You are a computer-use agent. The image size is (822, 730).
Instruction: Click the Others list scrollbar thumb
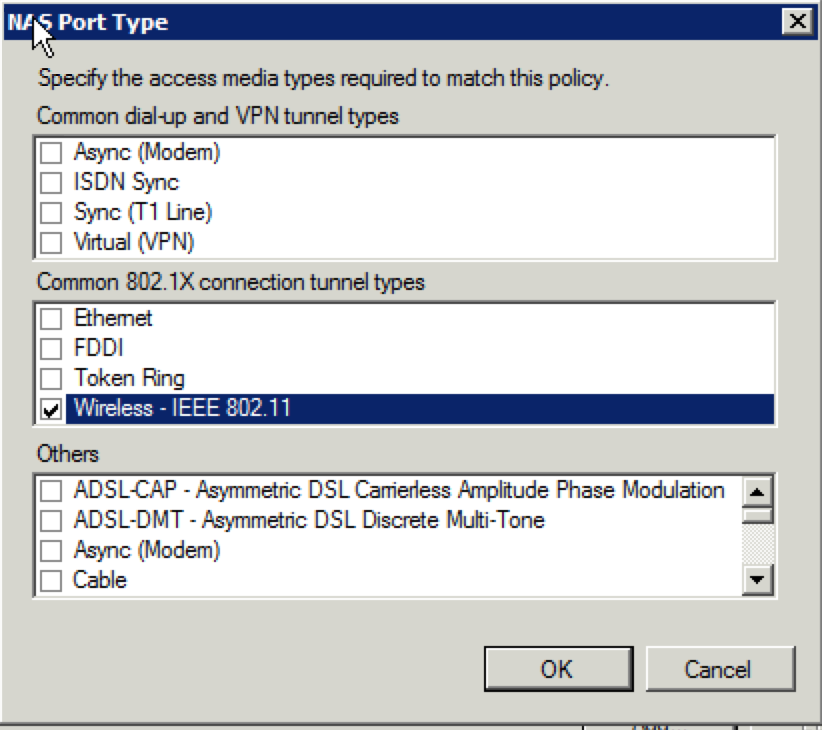[x=757, y=515]
